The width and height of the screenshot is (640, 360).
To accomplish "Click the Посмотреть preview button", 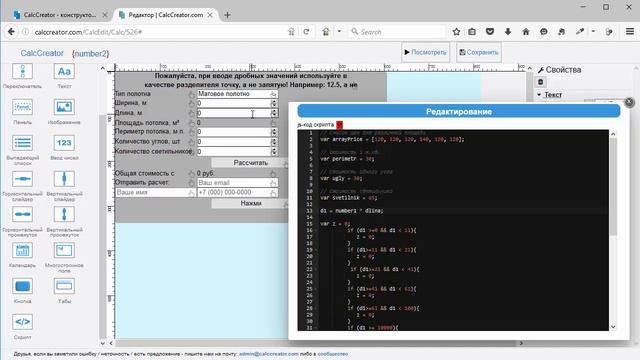I will tap(425, 52).
